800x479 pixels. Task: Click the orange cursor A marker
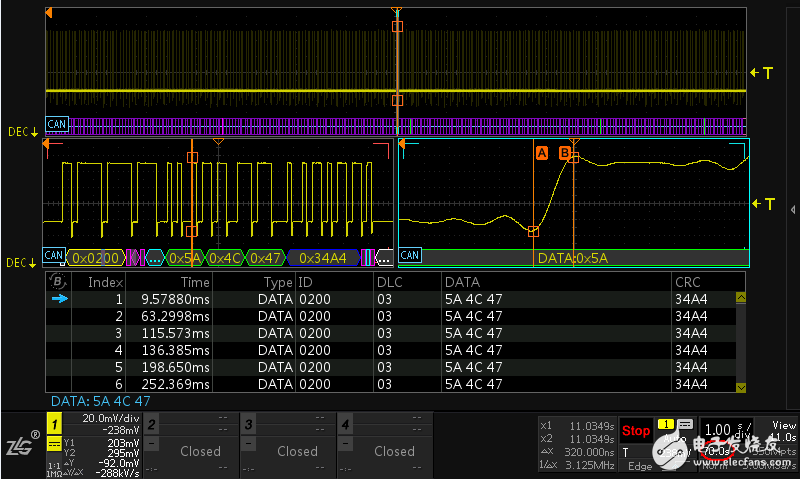[542, 153]
